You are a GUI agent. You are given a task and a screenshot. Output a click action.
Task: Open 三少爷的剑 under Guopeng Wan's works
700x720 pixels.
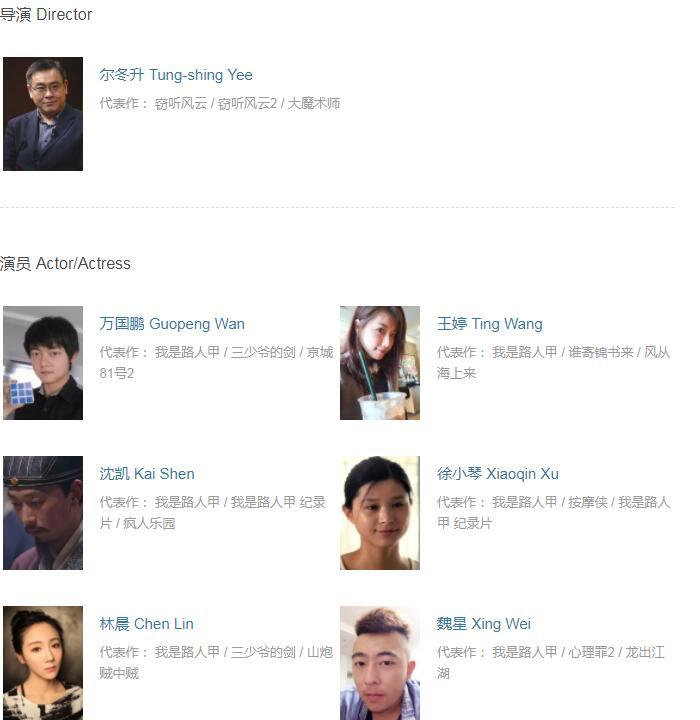[263, 352]
